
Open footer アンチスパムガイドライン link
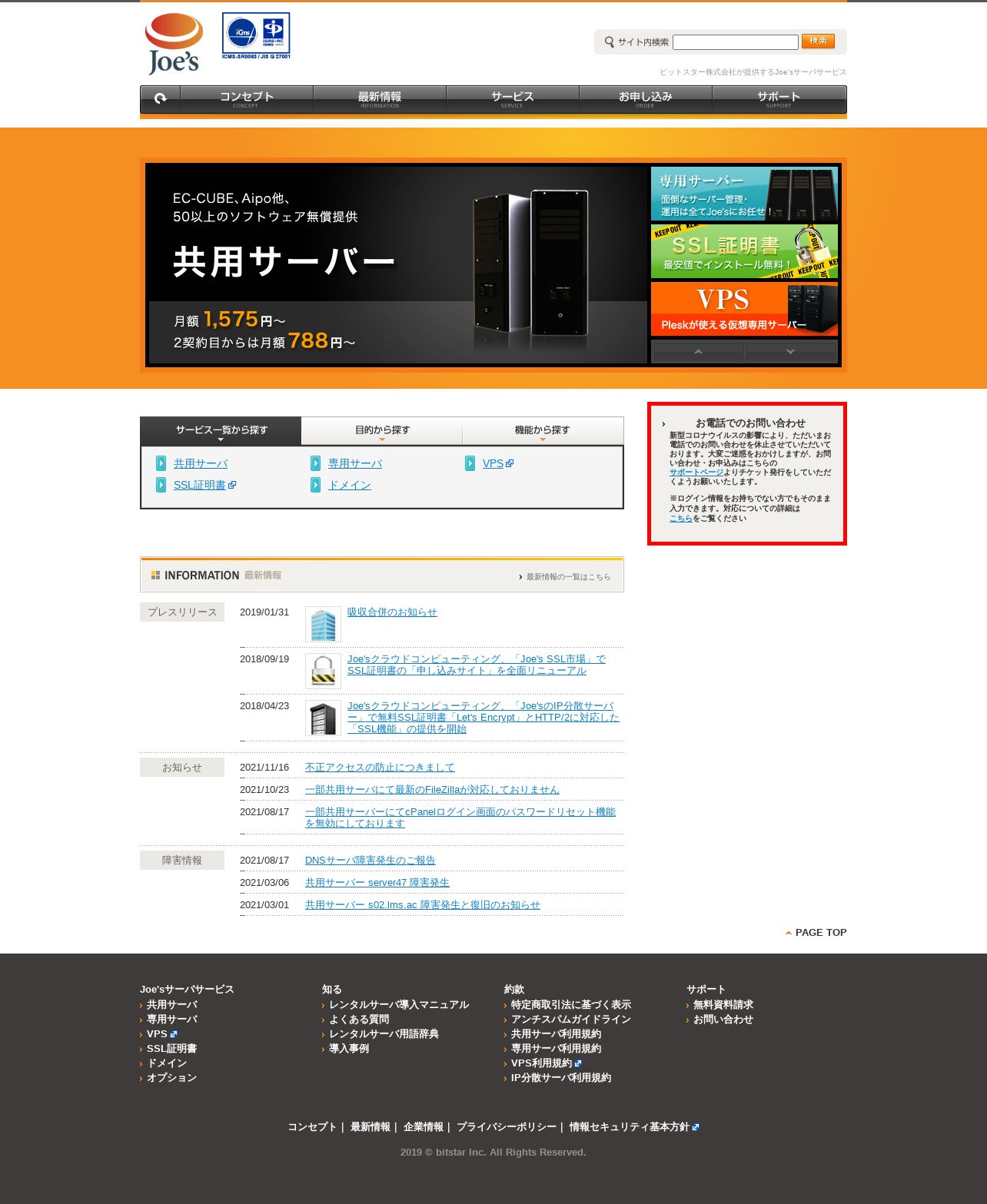tap(571, 1020)
